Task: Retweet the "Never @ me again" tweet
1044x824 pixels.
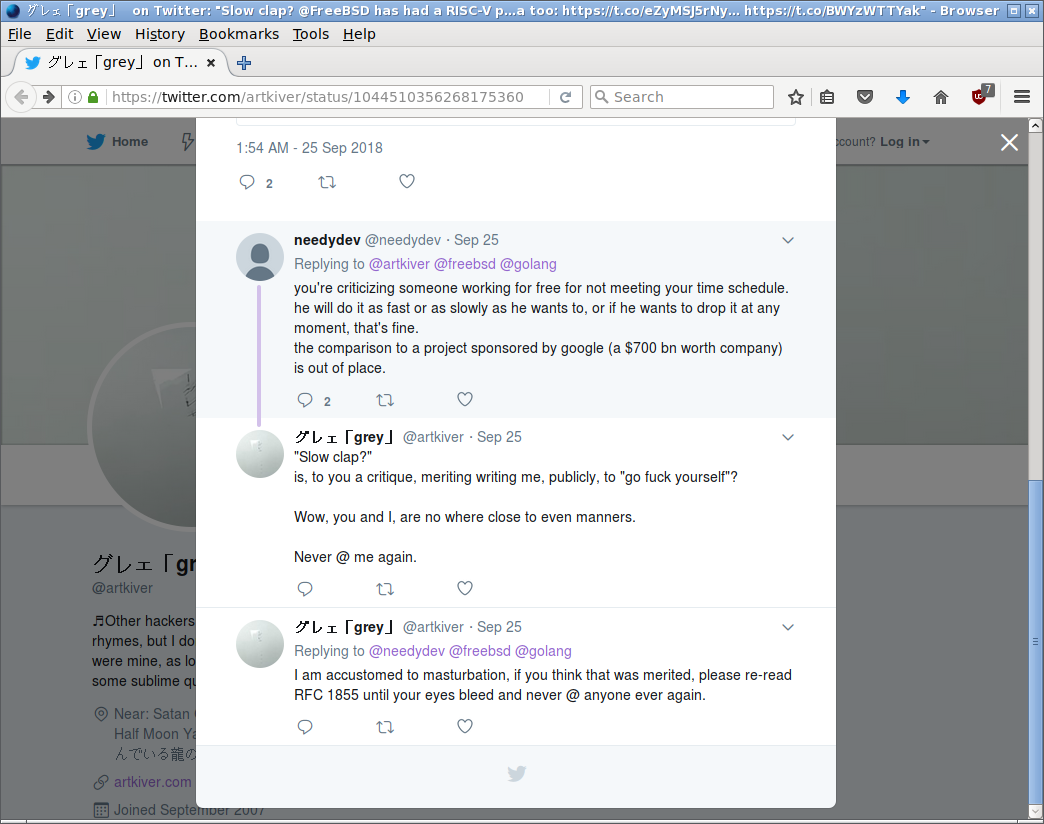Action: click(385, 589)
